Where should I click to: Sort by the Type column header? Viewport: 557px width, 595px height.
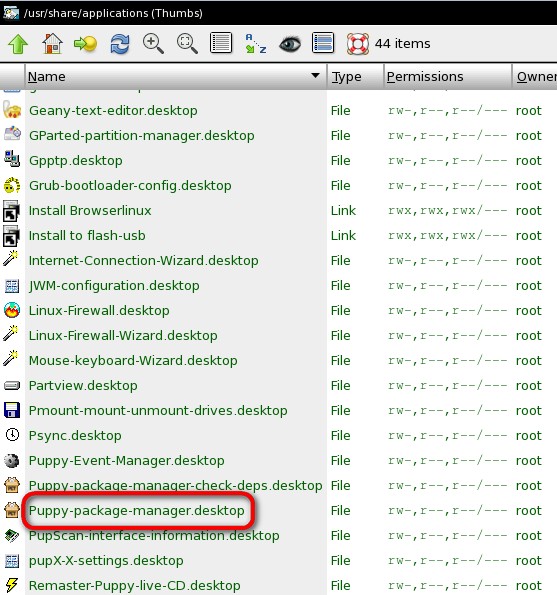coord(346,77)
